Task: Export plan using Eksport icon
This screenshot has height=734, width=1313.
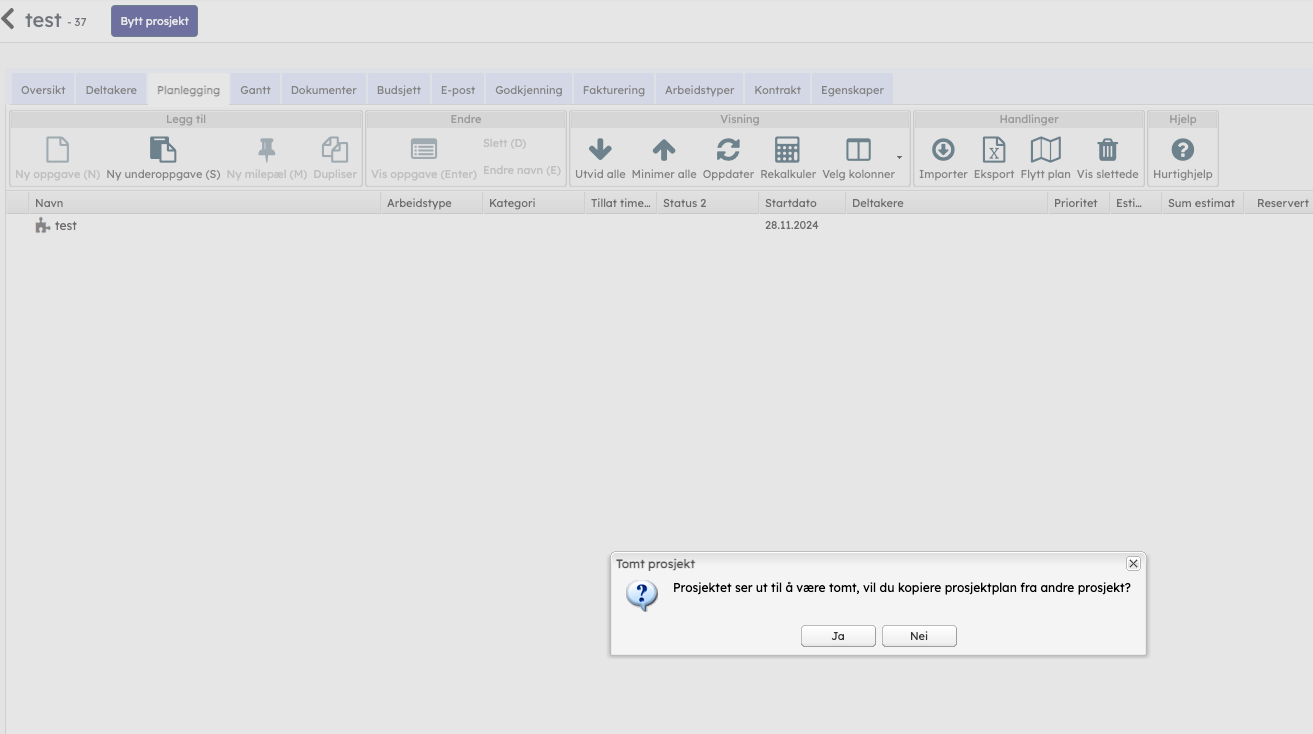Action: point(994,150)
